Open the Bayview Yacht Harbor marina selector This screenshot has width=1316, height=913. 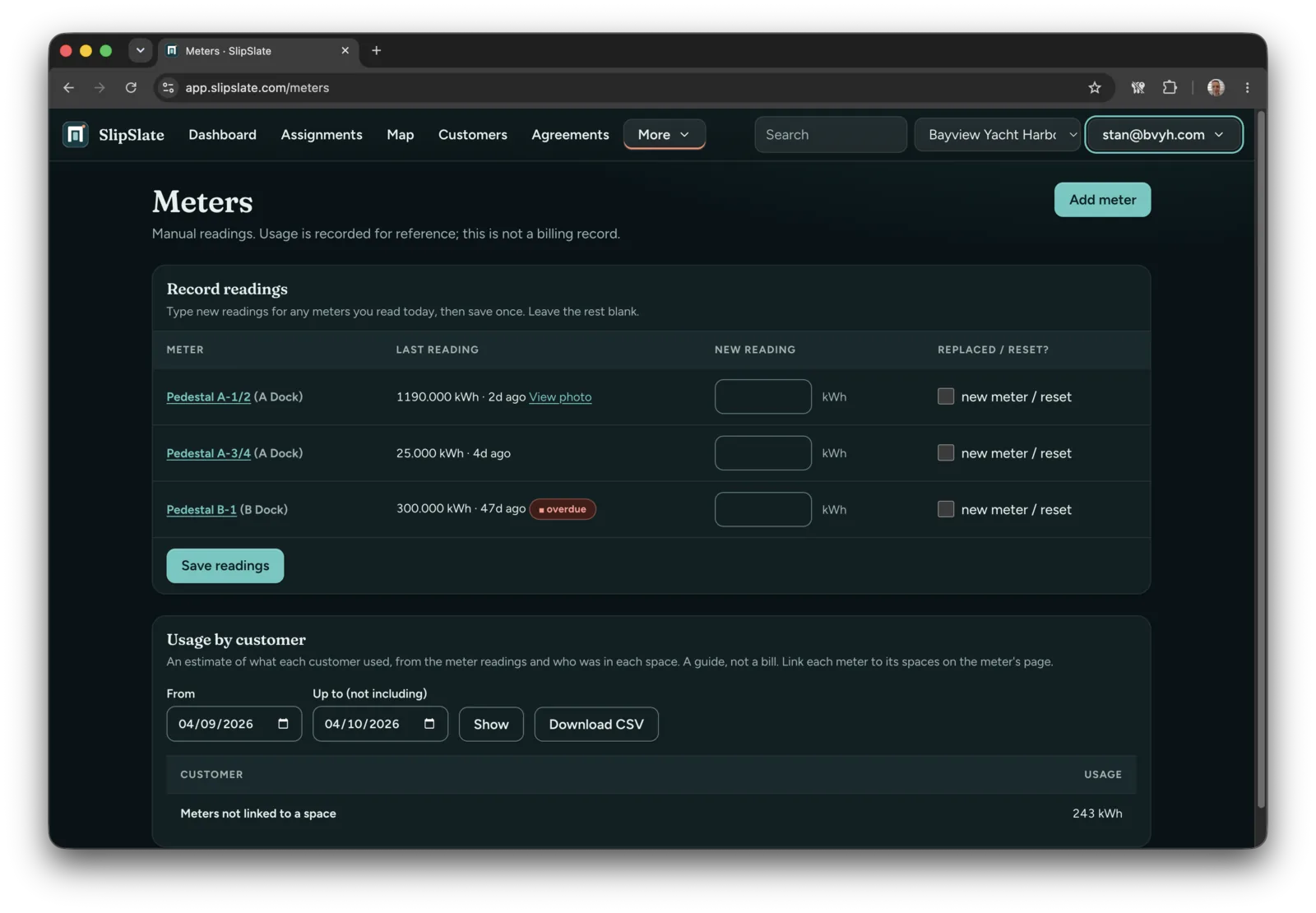(x=997, y=134)
